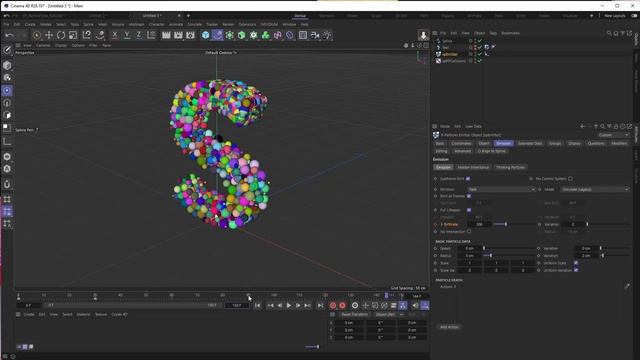
Task: Toggle the timeline sound speaker icon
Action: [x=415, y=305]
